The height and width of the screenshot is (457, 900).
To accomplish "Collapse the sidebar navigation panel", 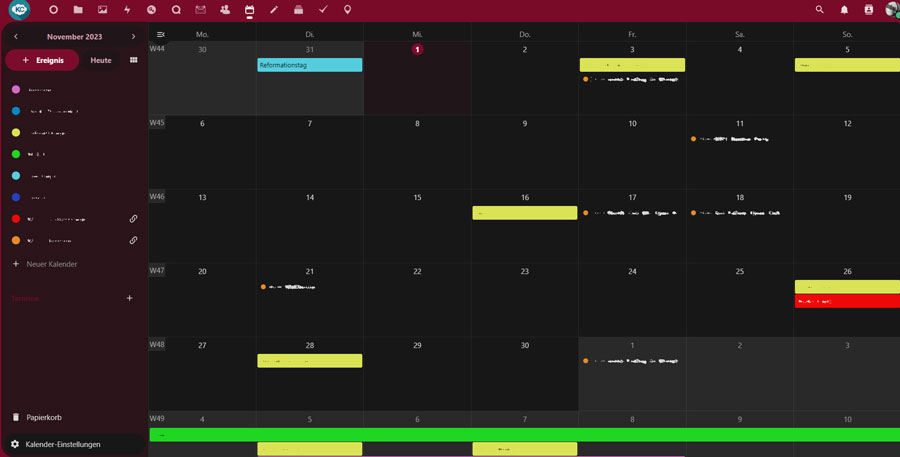I will click(x=161, y=35).
